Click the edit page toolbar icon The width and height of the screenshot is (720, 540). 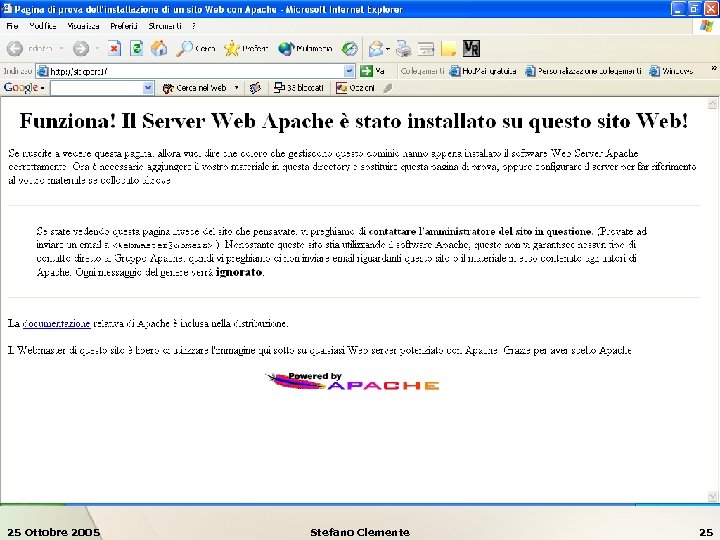[426, 48]
